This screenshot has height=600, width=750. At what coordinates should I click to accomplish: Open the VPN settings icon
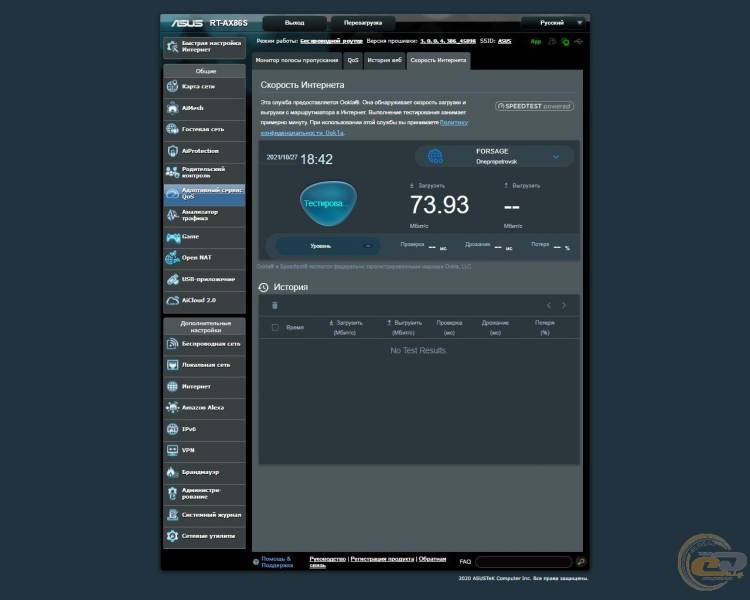172,450
